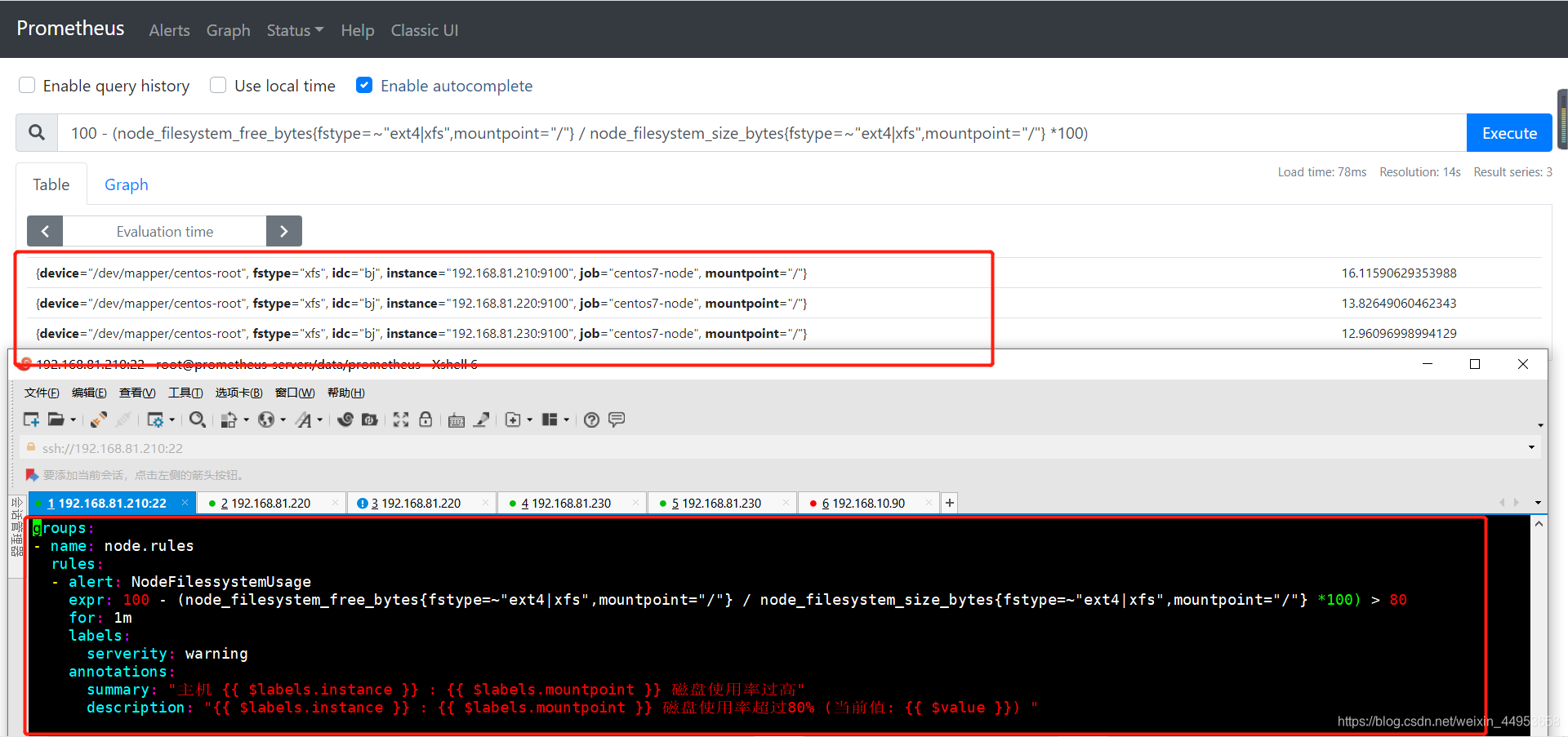Click the magnifier icon beside Prometheus query
The image size is (1568, 737).
coord(37,132)
